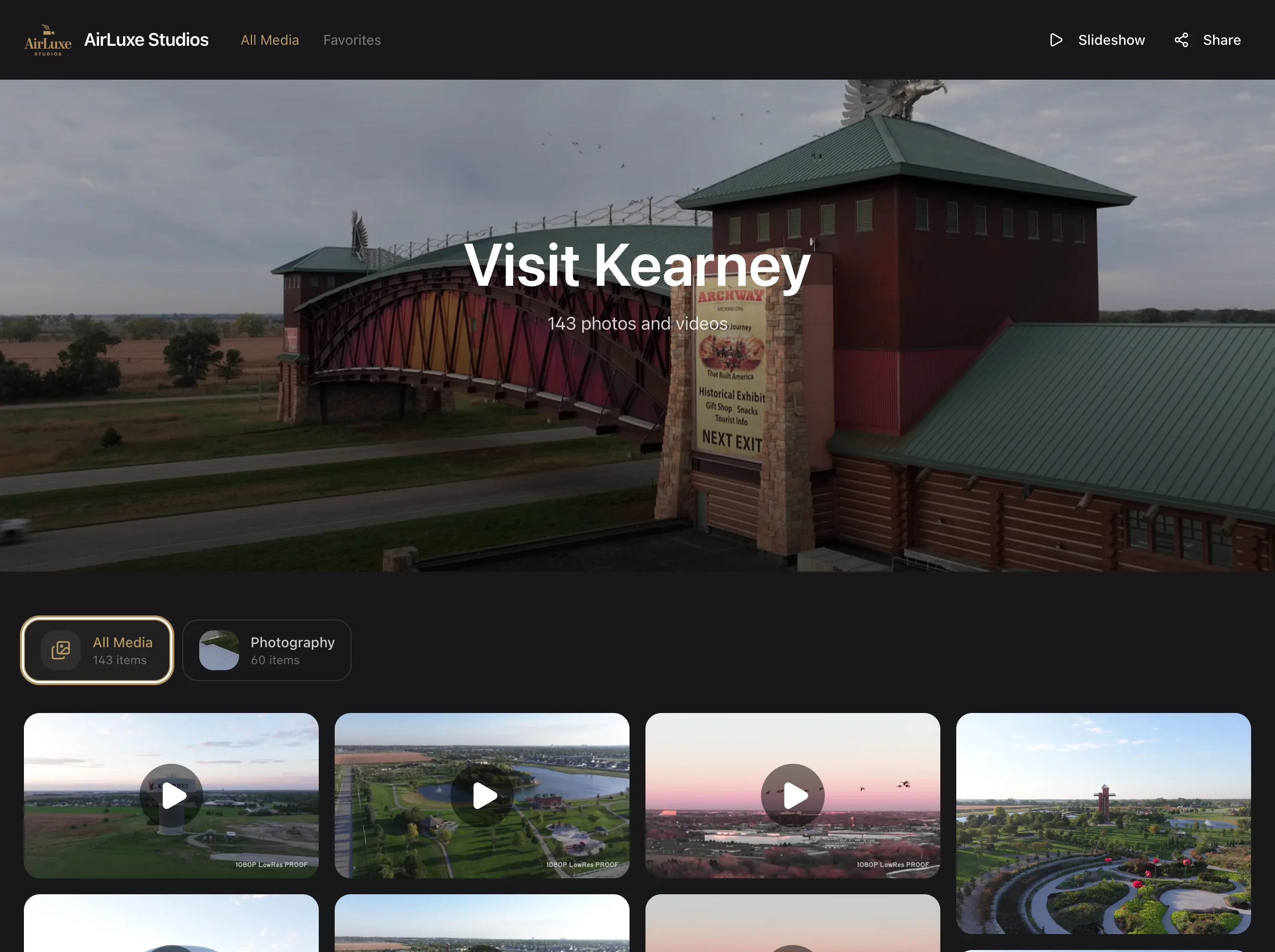Switch to the All Media nav tab
The image size is (1275, 952).
270,40
